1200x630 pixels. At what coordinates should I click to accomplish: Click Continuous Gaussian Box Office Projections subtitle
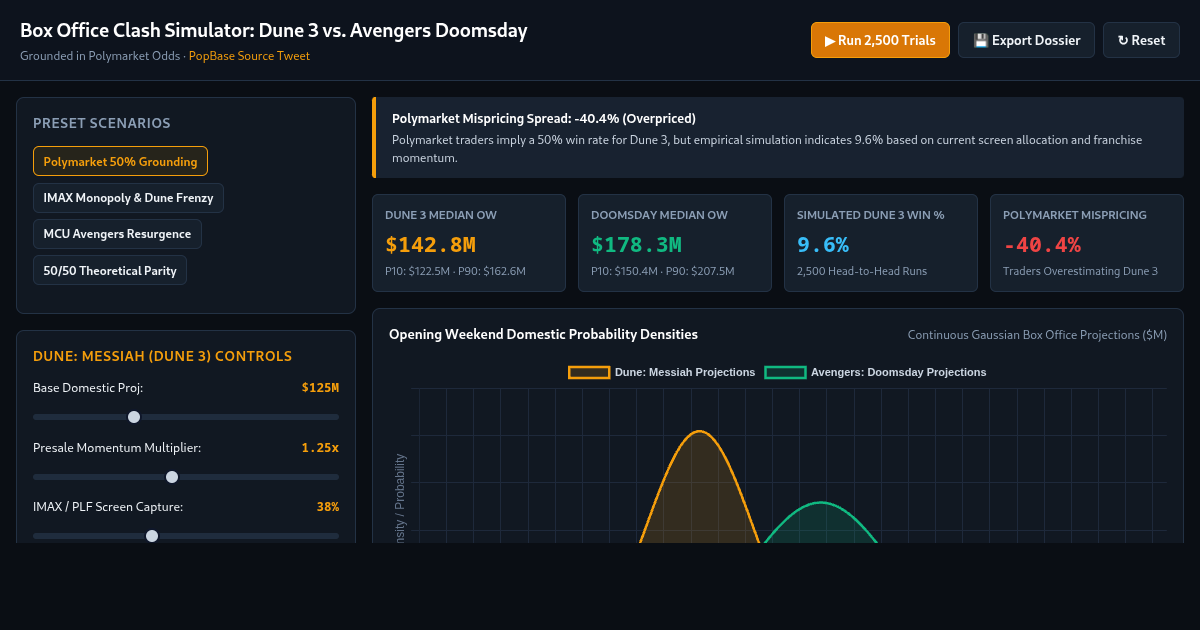point(1037,335)
